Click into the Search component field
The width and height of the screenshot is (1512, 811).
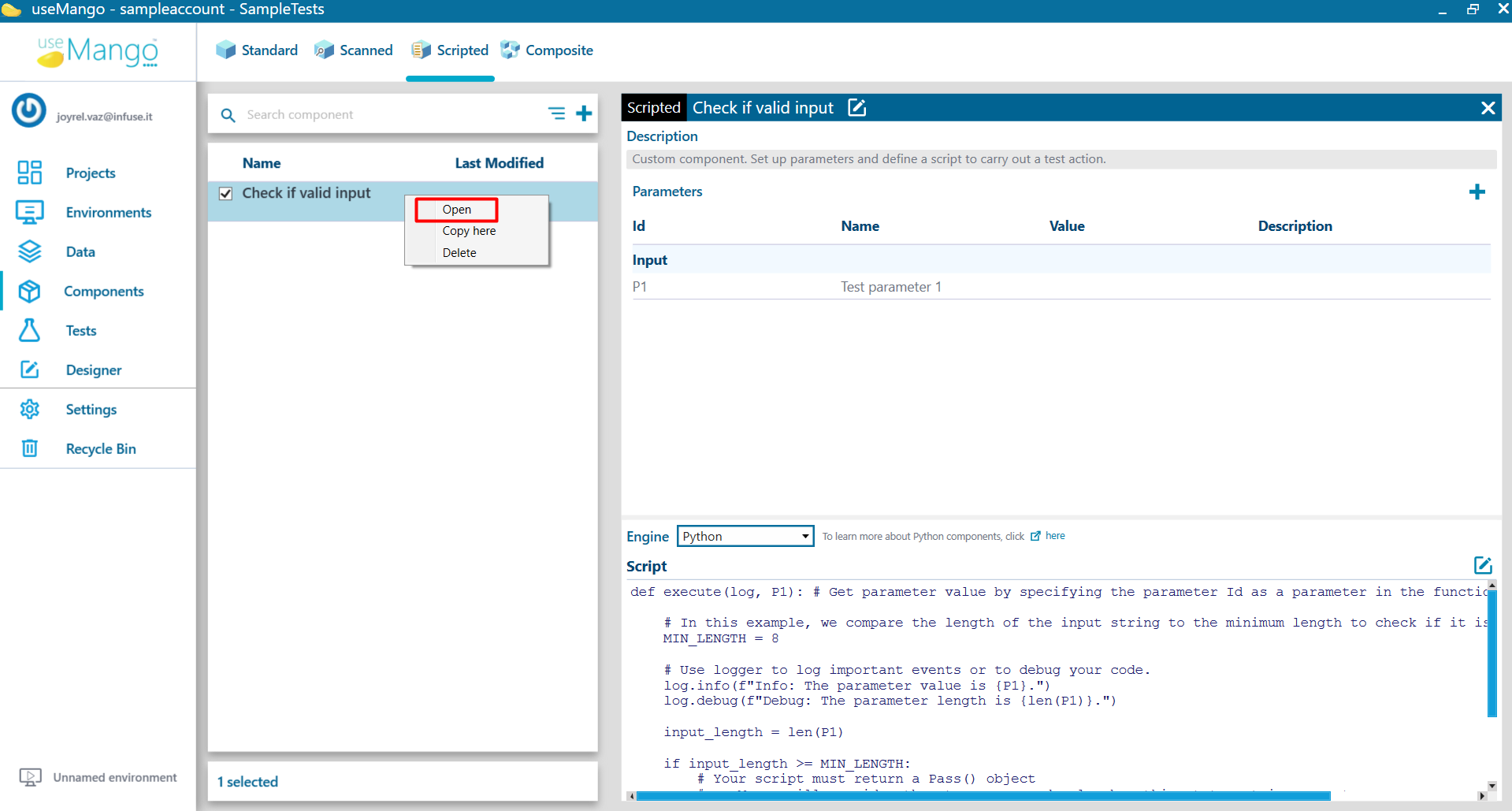click(x=392, y=115)
